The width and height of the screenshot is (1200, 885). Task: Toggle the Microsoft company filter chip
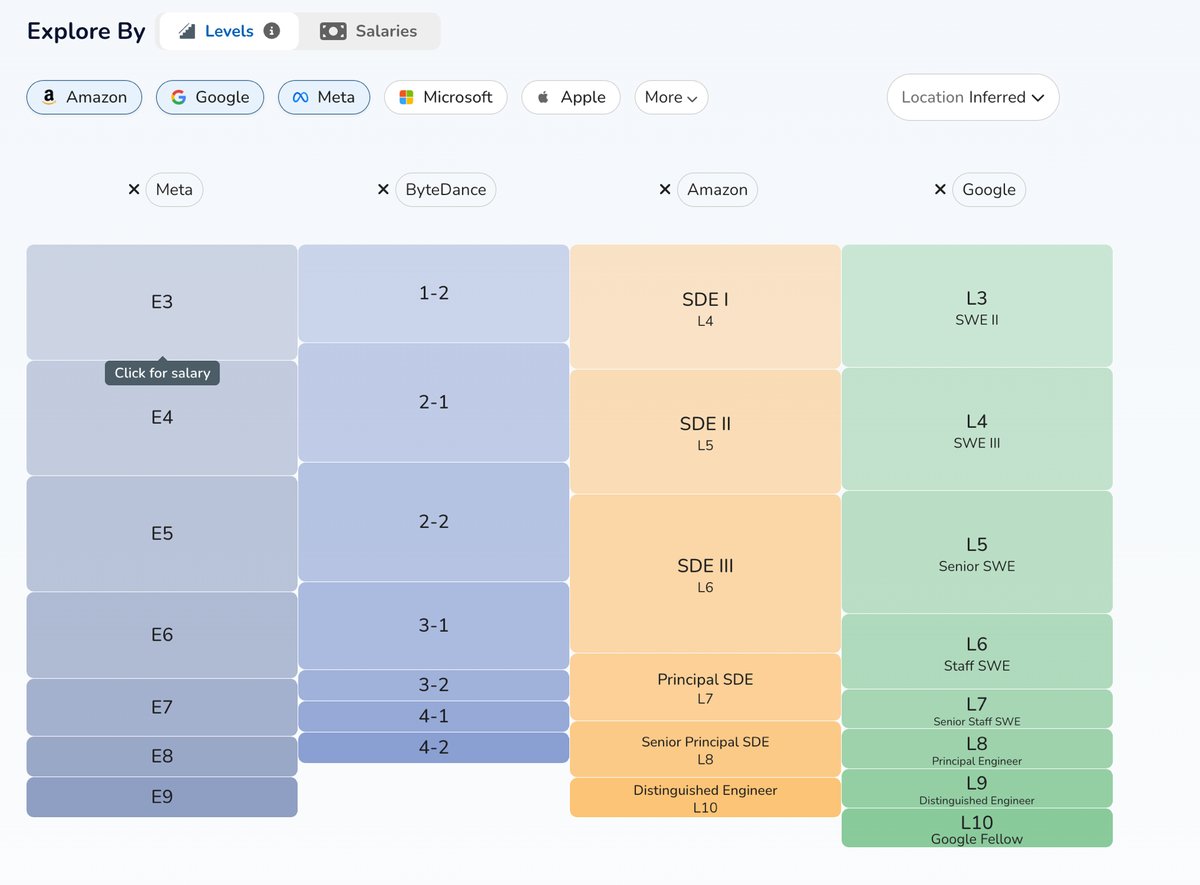tap(446, 97)
